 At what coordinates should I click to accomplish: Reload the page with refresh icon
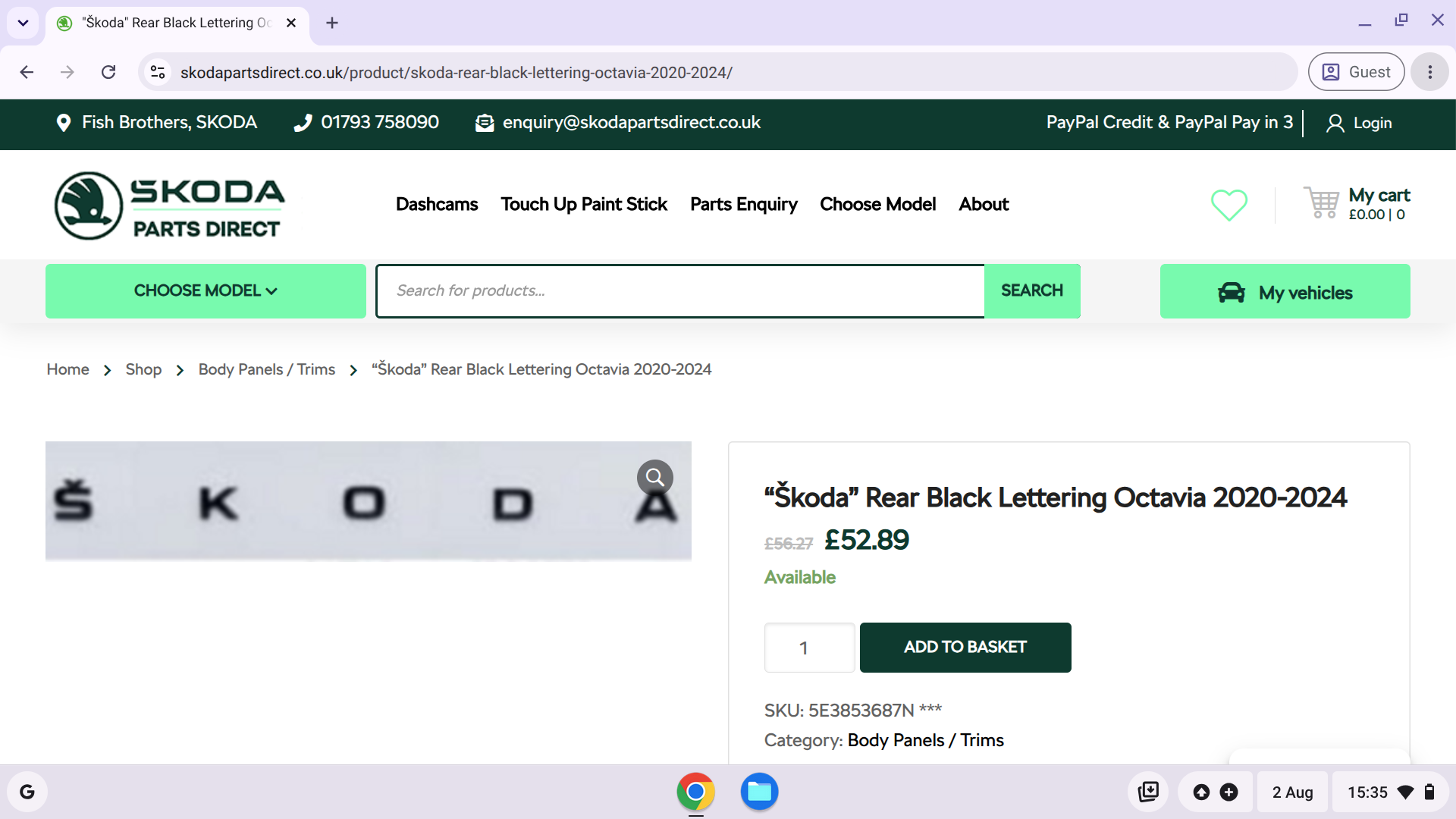[x=108, y=72]
